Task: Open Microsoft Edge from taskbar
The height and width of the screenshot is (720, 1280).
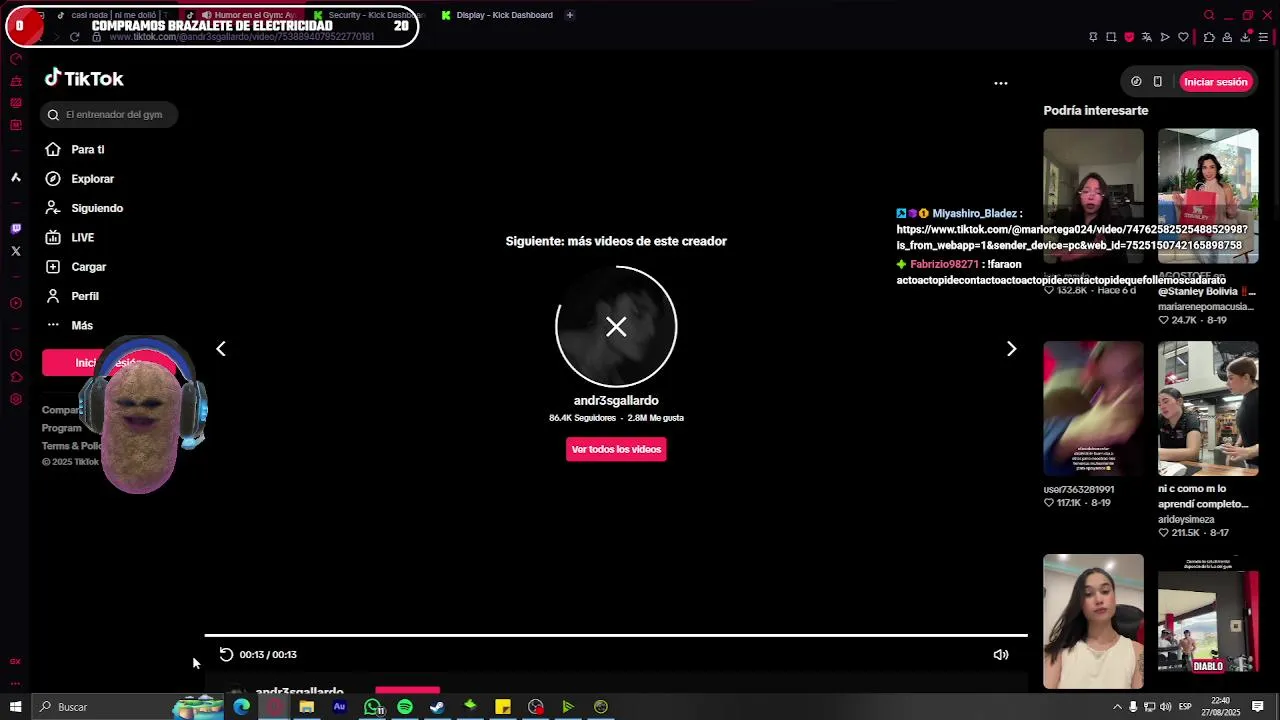Action: click(x=241, y=707)
